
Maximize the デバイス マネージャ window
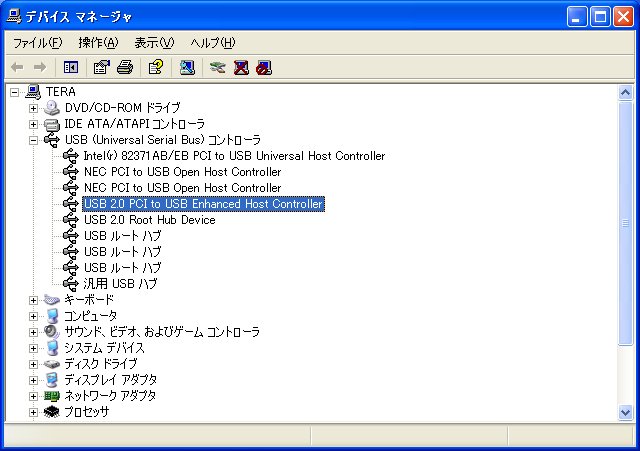(x=600, y=17)
